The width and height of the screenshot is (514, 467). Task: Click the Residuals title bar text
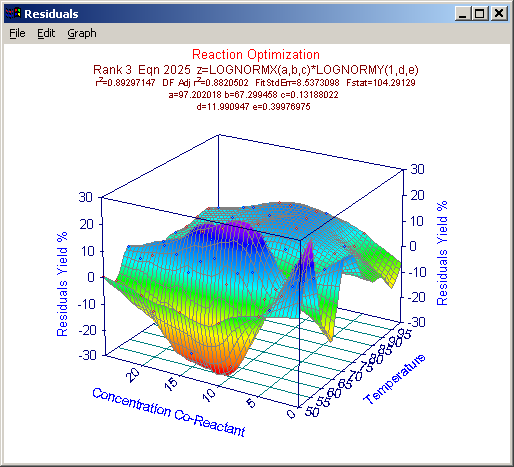[x=51, y=14]
